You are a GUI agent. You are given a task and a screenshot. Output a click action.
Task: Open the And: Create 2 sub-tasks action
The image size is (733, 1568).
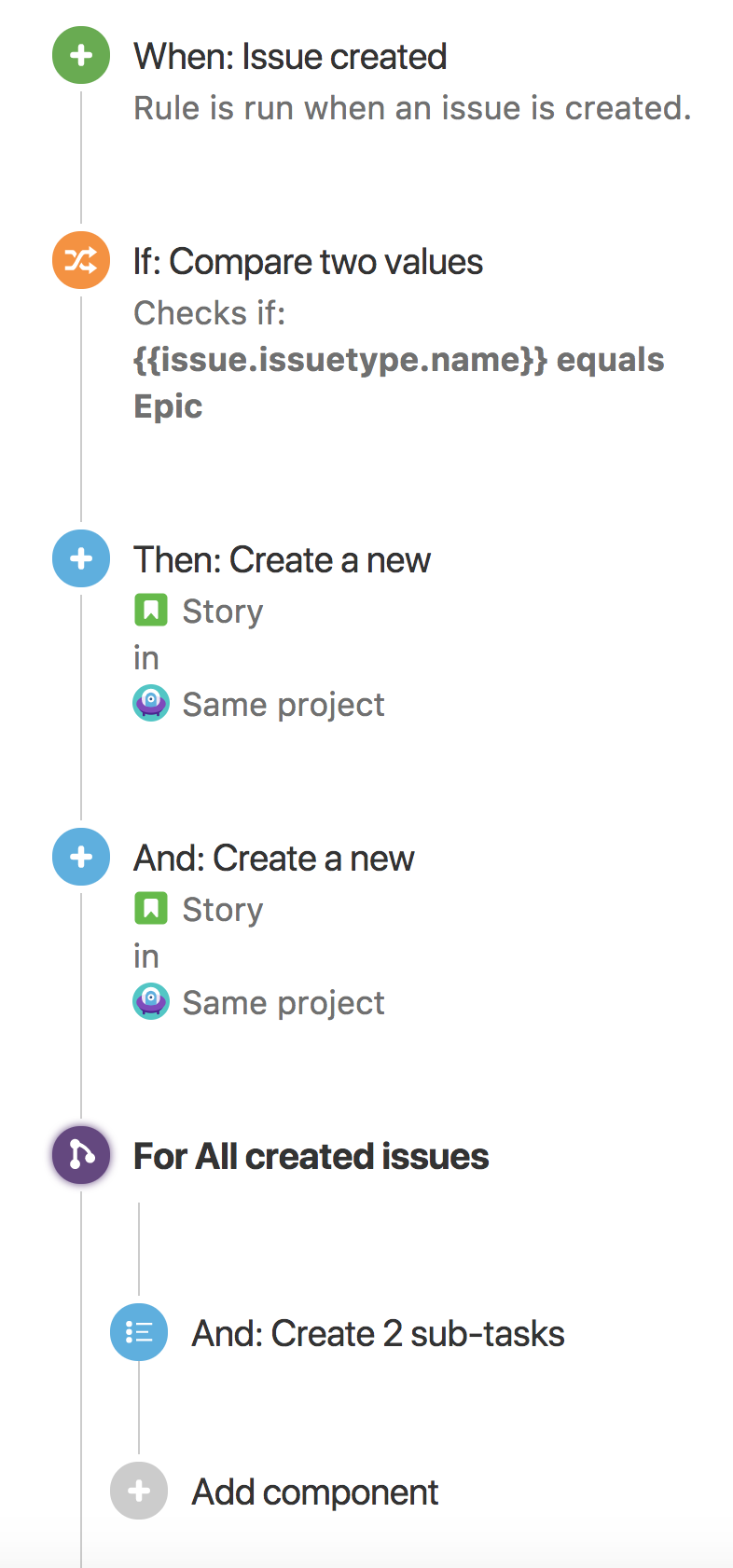click(378, 1334)
